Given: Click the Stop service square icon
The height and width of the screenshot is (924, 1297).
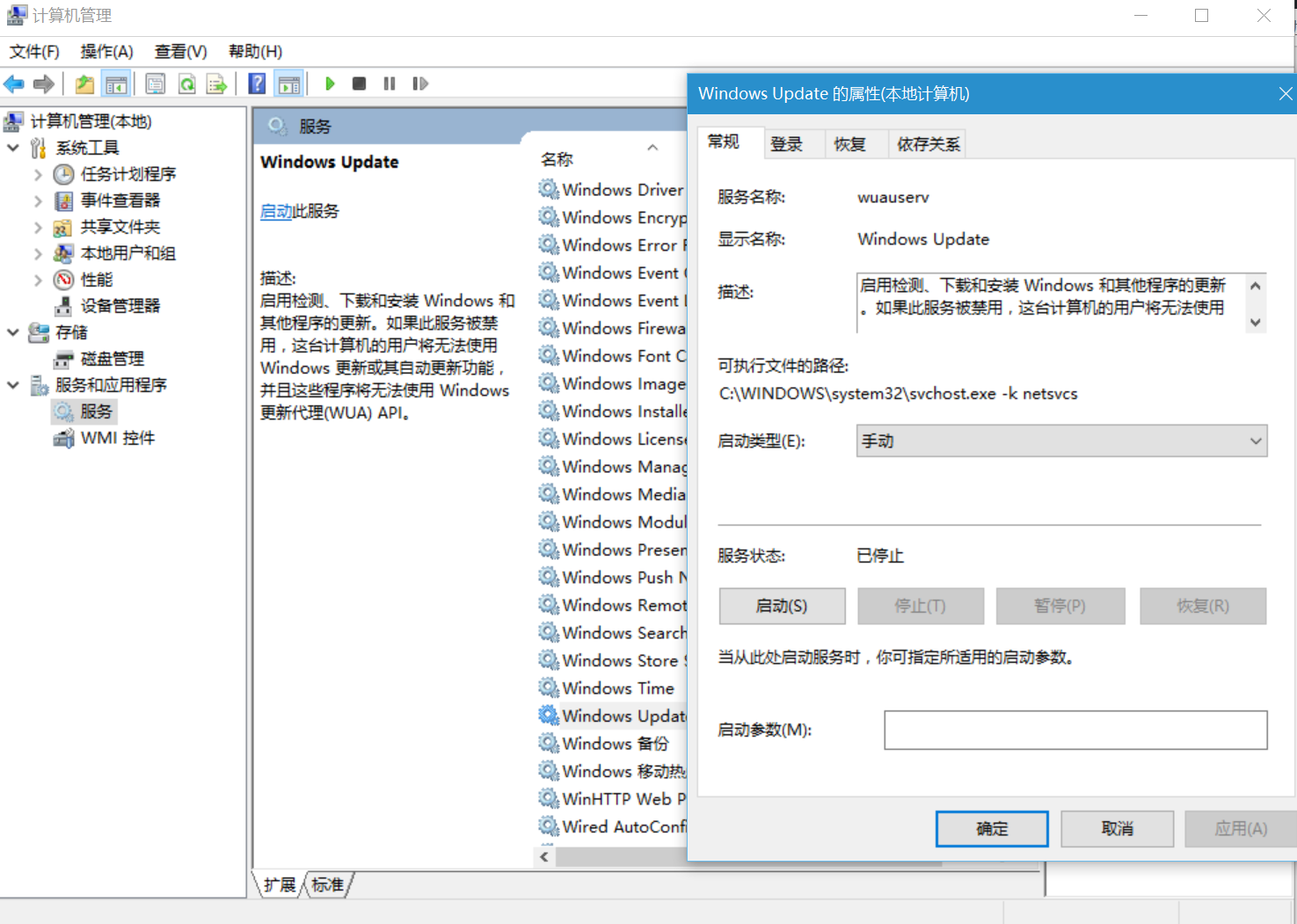Looking at the screenshot, I should 359,84.
